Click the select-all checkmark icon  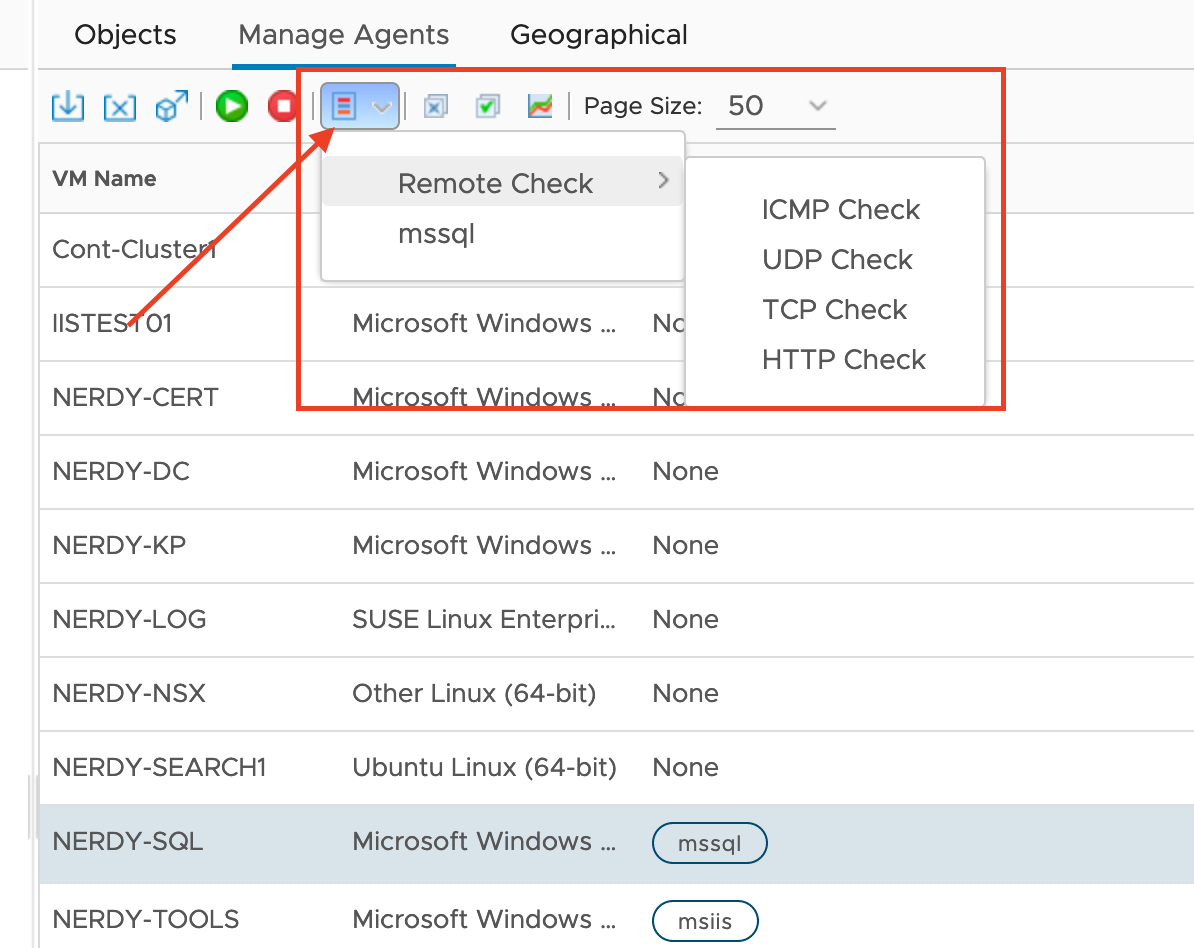487,106
